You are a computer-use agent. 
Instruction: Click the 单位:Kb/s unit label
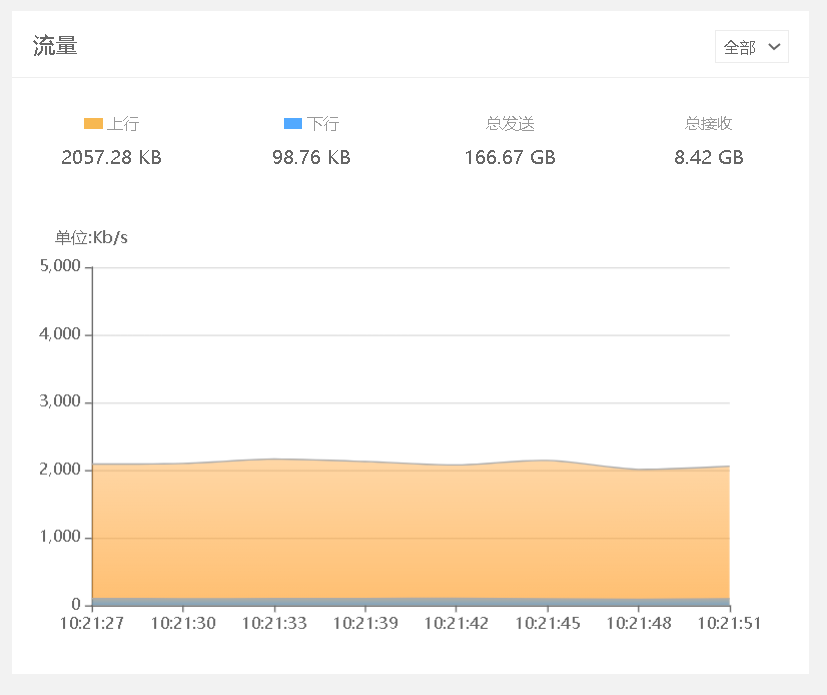[x=91, y=237]
